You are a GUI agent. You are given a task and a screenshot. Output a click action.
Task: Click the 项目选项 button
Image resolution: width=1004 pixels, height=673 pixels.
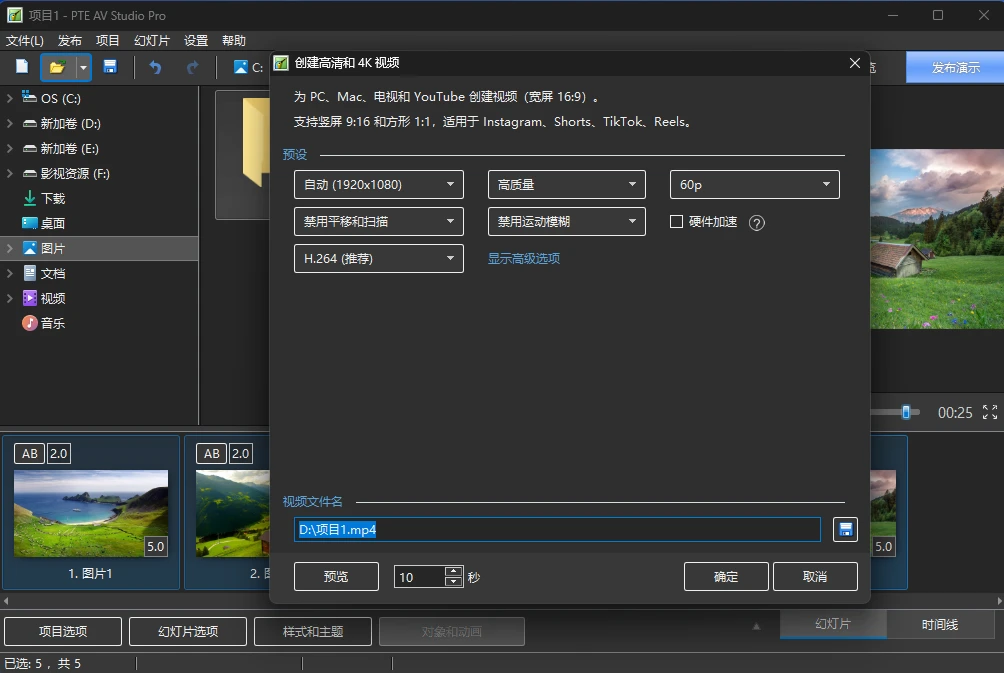pyautogui.click(x=63, y=631)
